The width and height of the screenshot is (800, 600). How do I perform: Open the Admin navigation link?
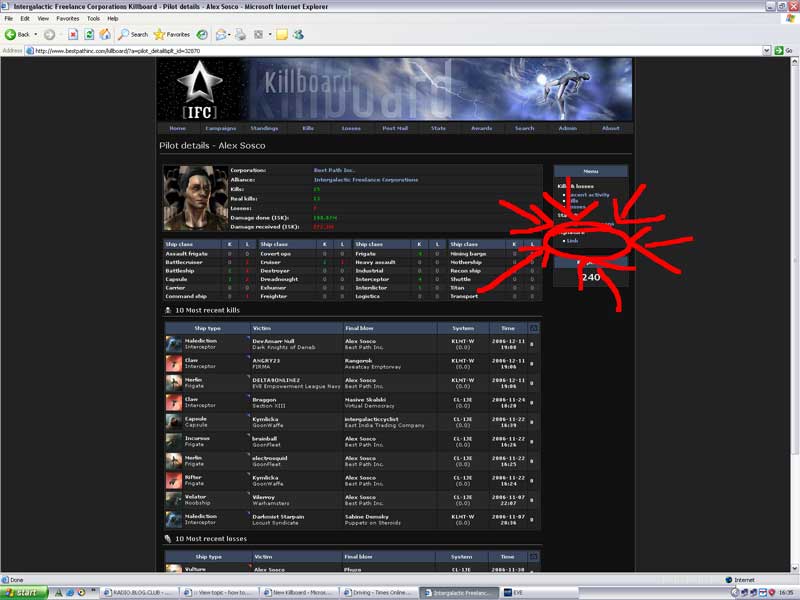(567, 128)
